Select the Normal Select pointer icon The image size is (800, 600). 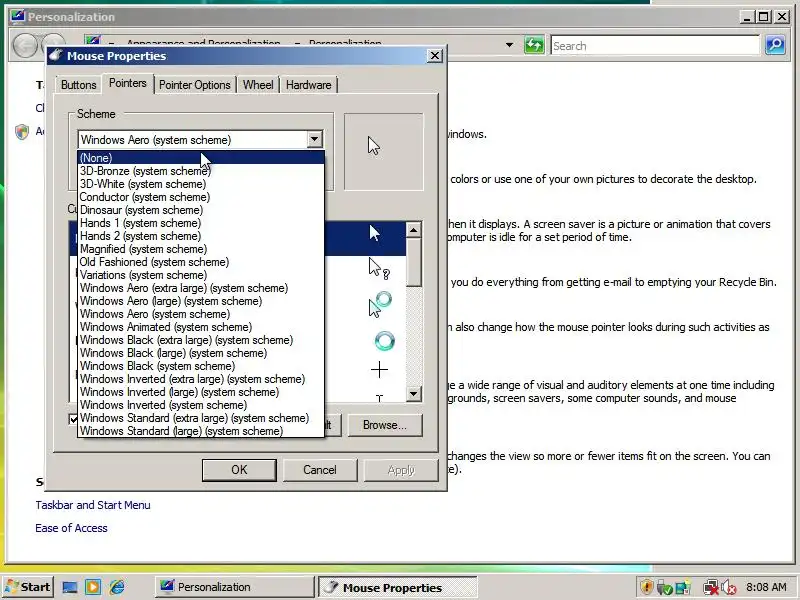[375, 233]
